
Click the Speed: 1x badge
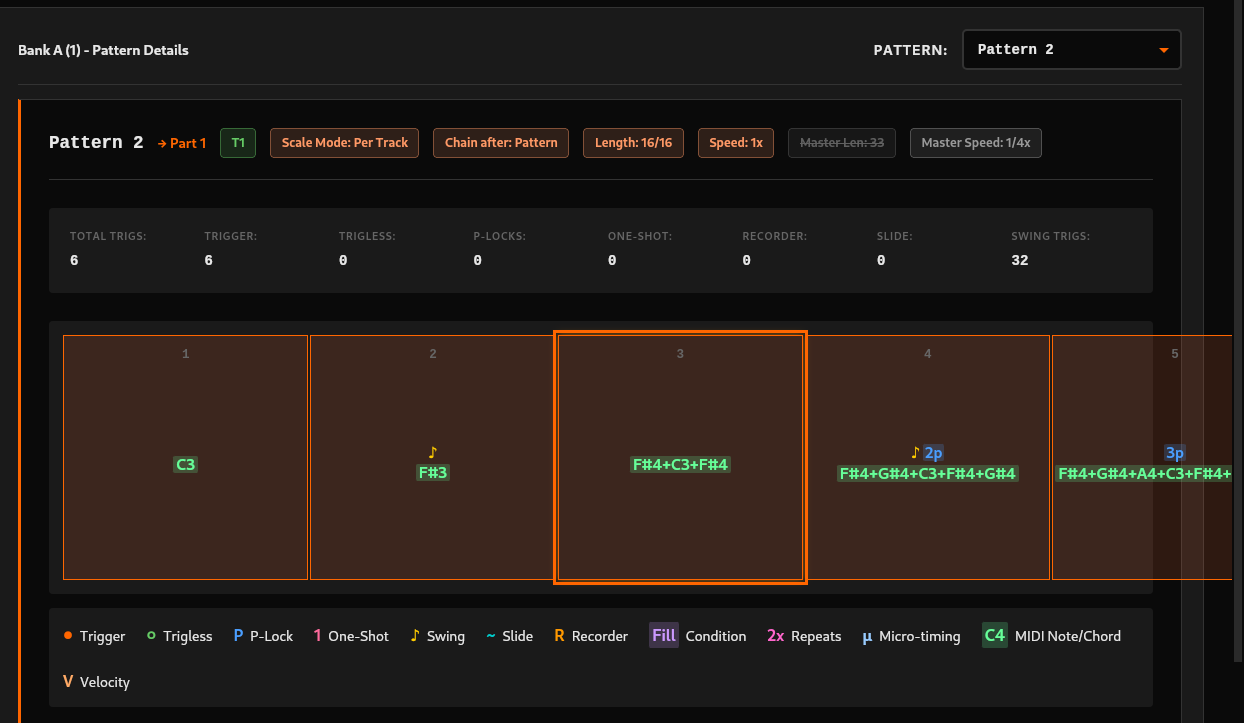click(736, 143)
